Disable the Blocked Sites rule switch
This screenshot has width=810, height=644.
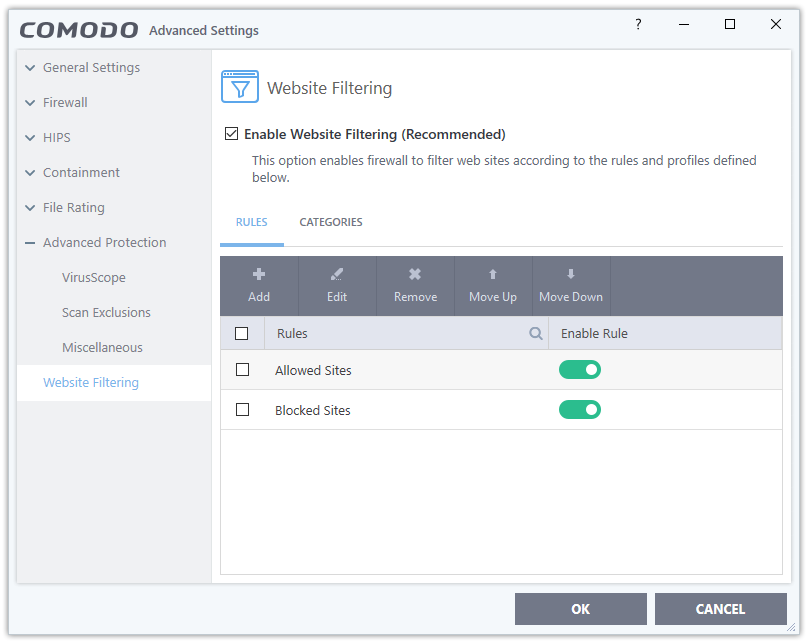point(580,409)
